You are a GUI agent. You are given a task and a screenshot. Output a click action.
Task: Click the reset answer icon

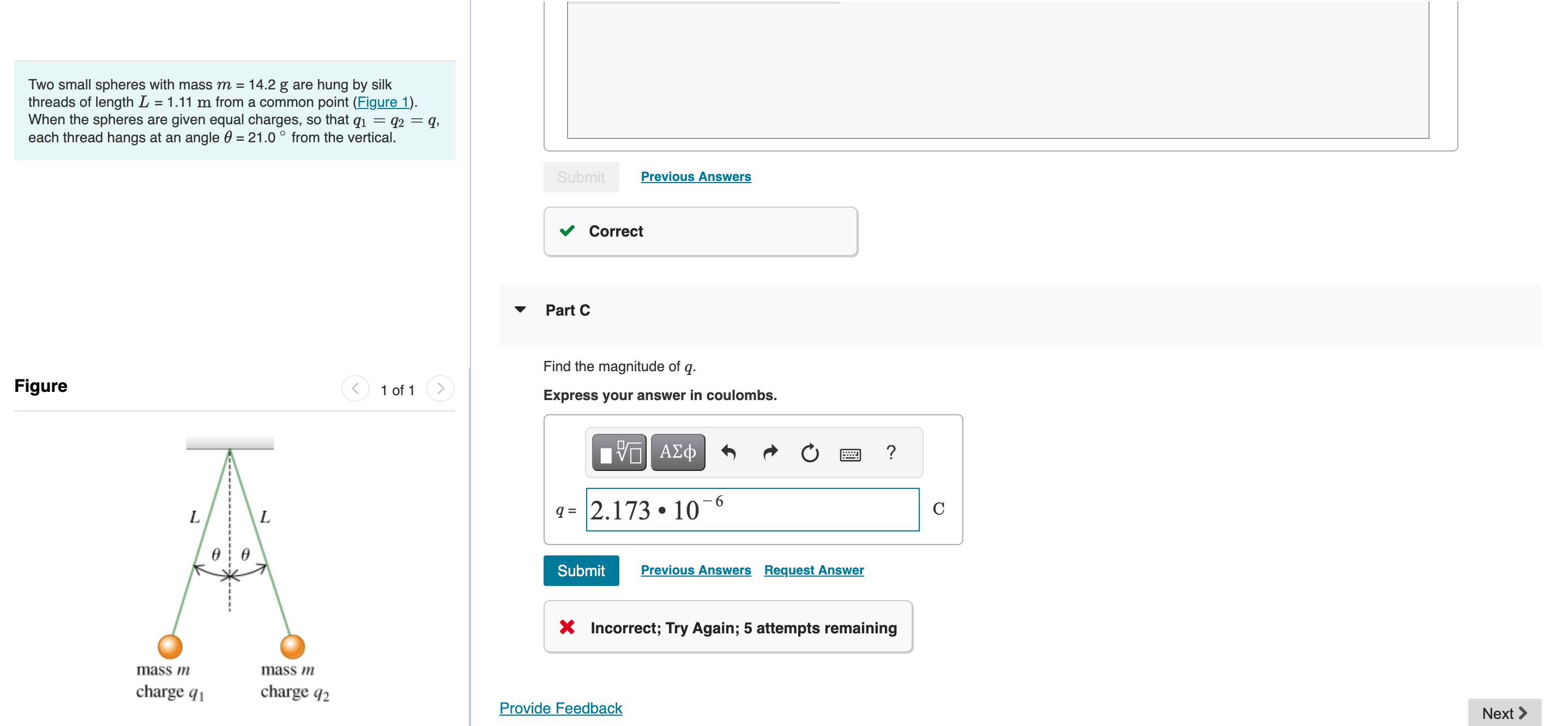coord(810,452)
